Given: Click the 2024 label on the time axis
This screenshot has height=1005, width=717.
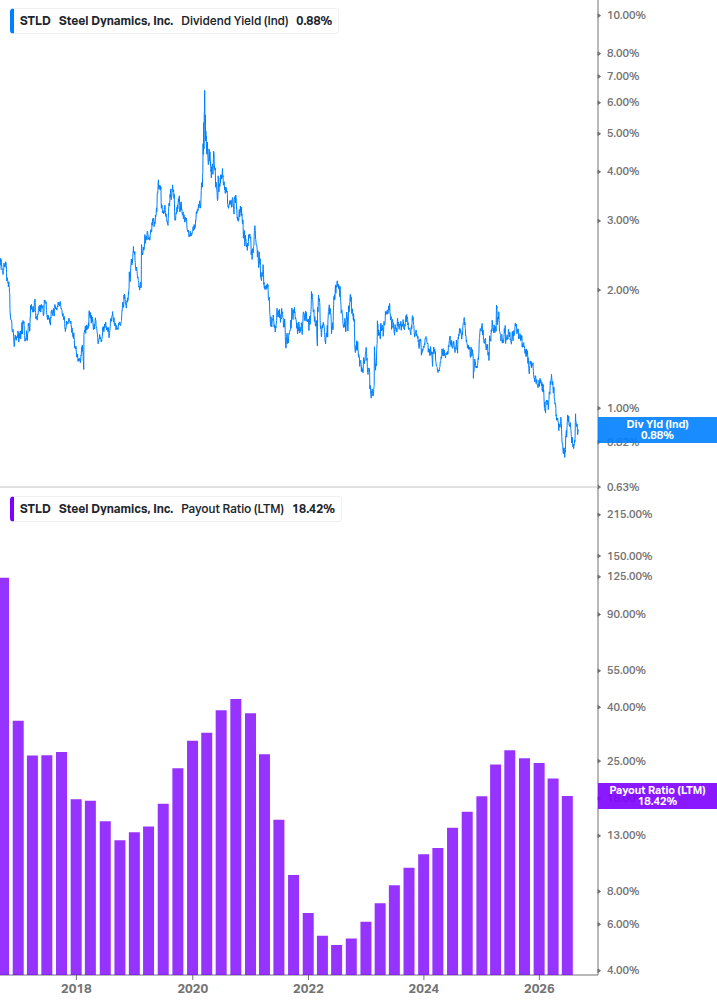Looking at the screenshot, I should pos(424,988).
